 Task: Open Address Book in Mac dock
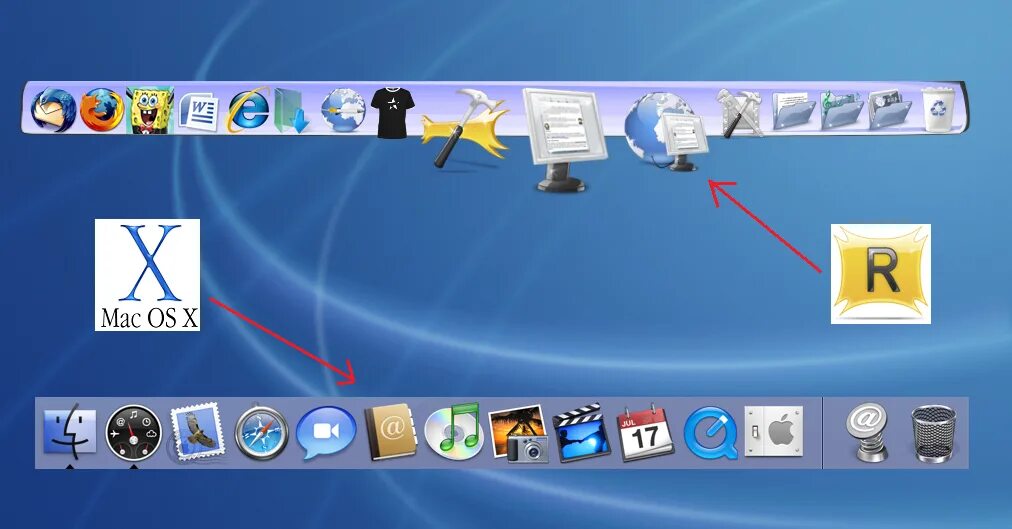[x=391, y=432]
